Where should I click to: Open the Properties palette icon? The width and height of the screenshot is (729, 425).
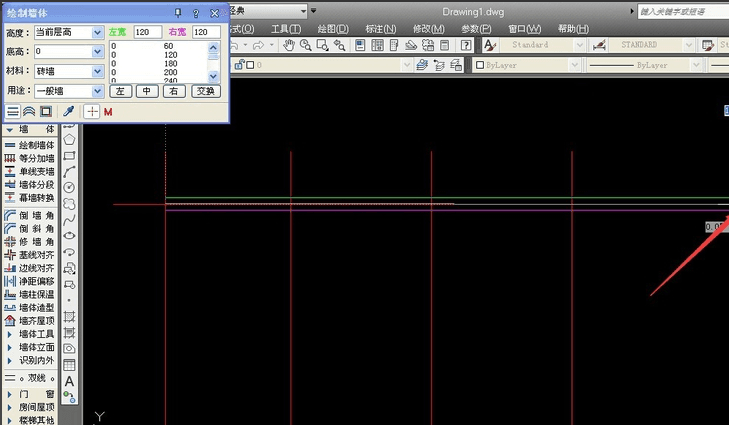click(360, 45)
